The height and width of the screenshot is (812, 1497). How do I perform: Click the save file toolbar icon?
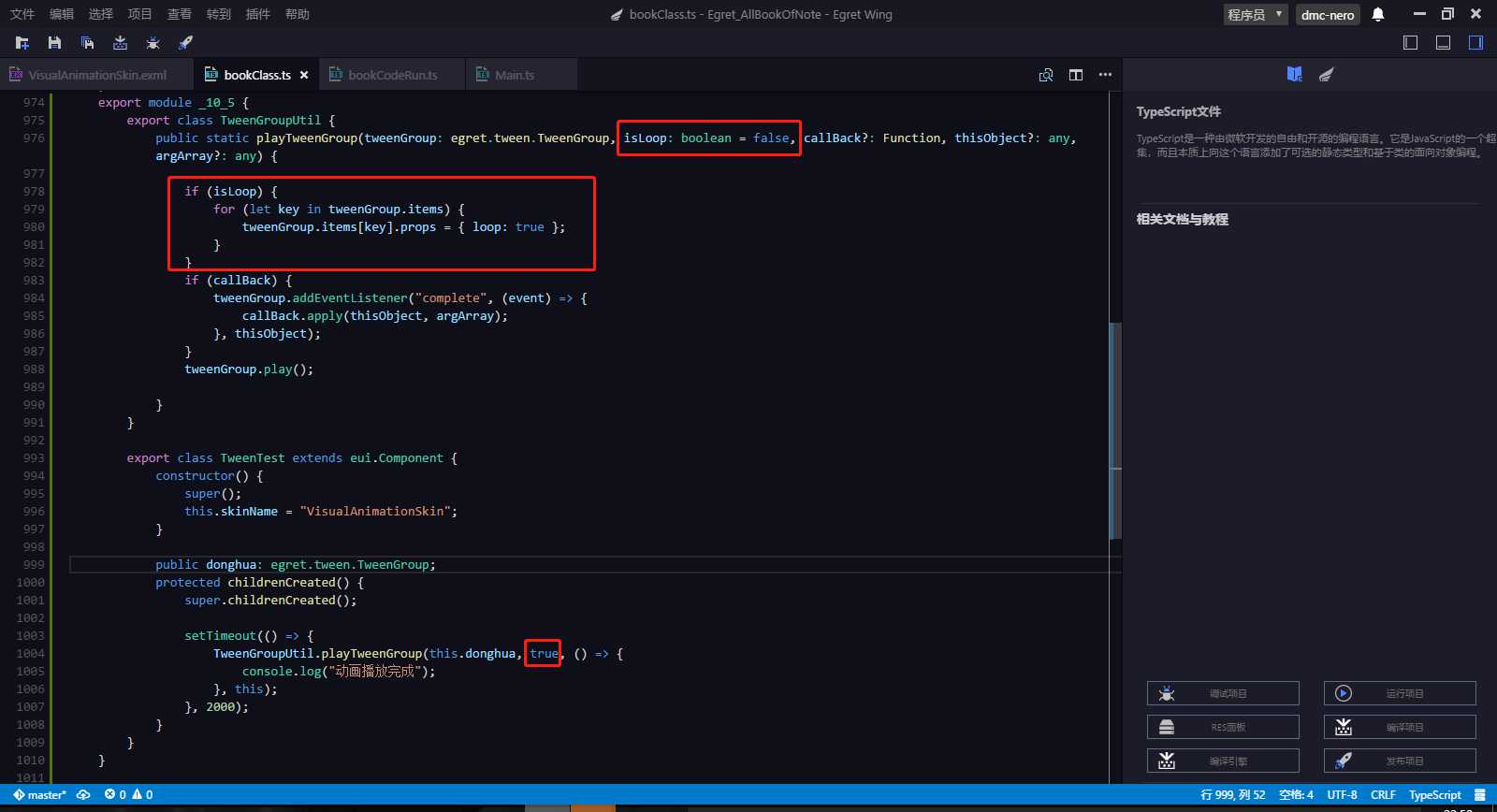point(54,43)
